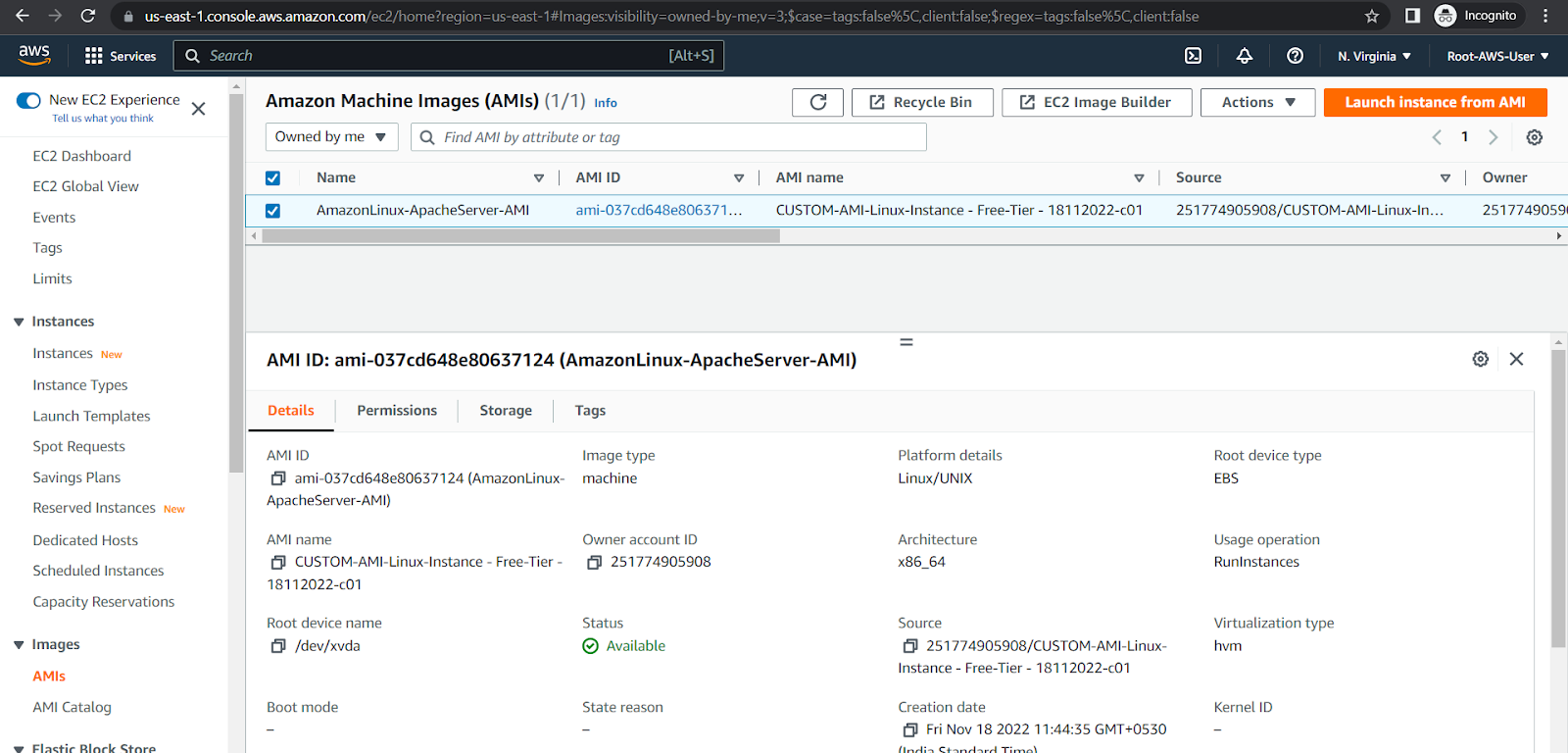Switch to the Permissions tab
1568x753 pixels.
397,411
